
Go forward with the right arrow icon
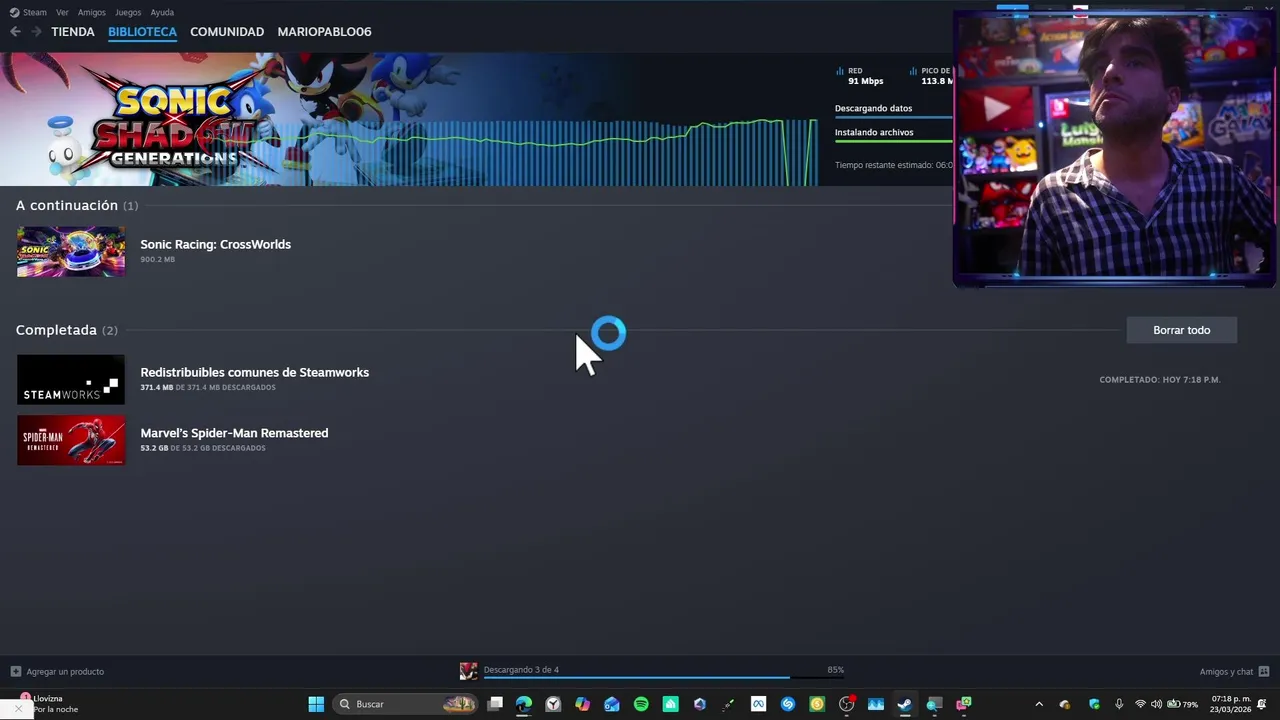click(36, 32)
